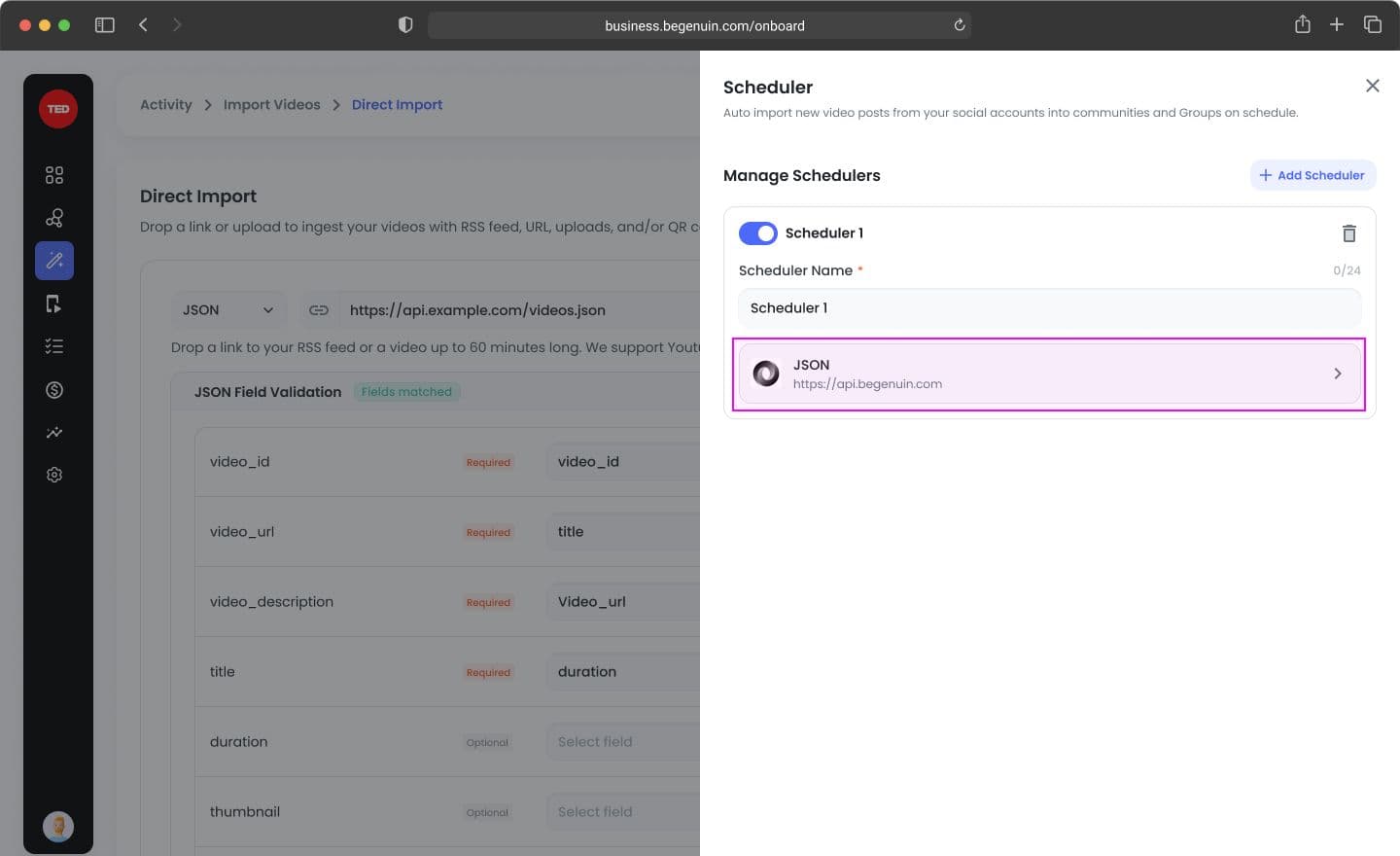1400x856 pixels.
Task: Open video_id mapping dropdown
Action: pyautogui.click(x=623, y=462)
